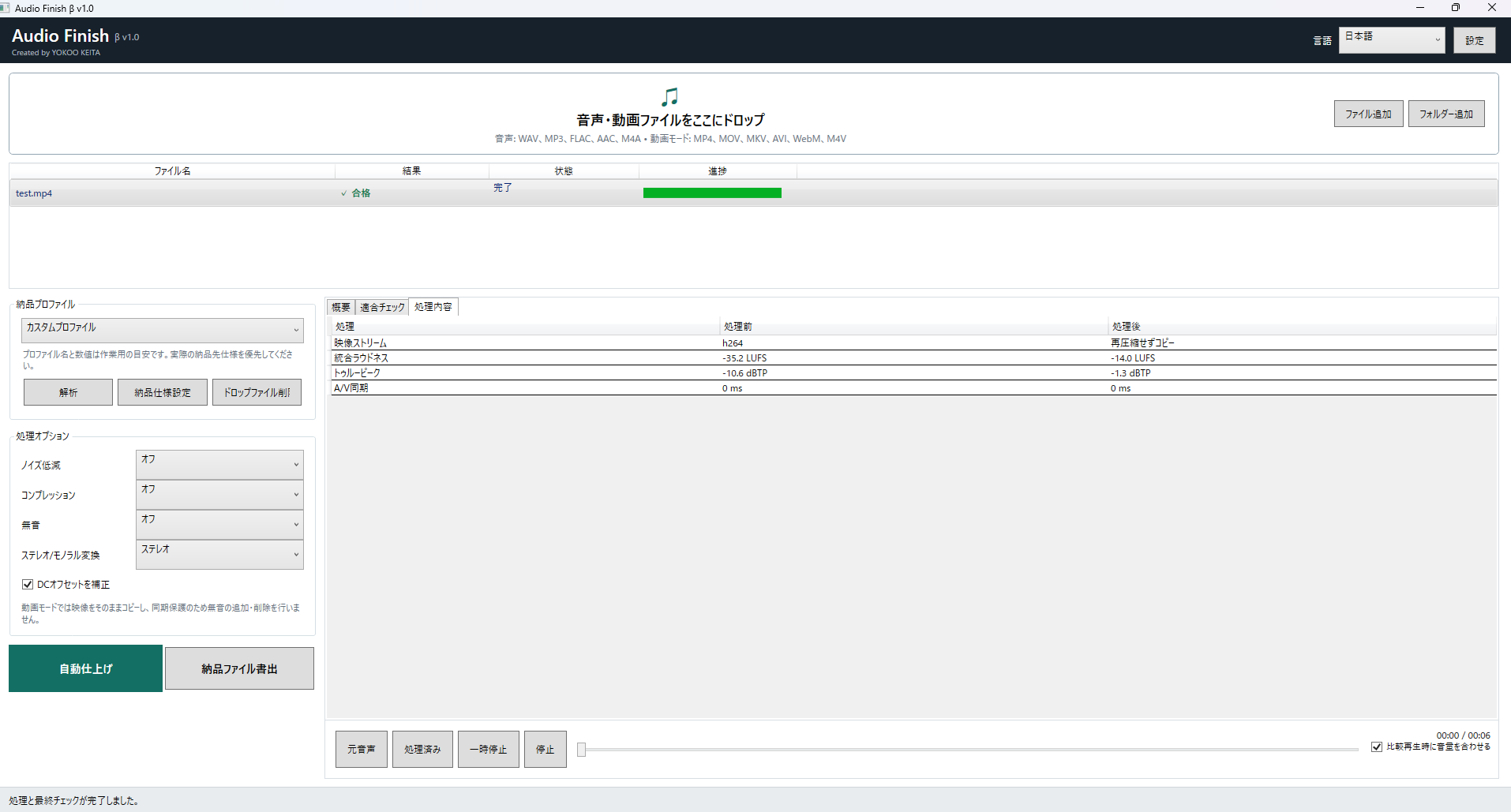The width and height of the screenshot is (1511, 812).
Task: Click the 設定 button
Action: [x=1475, y=40]
